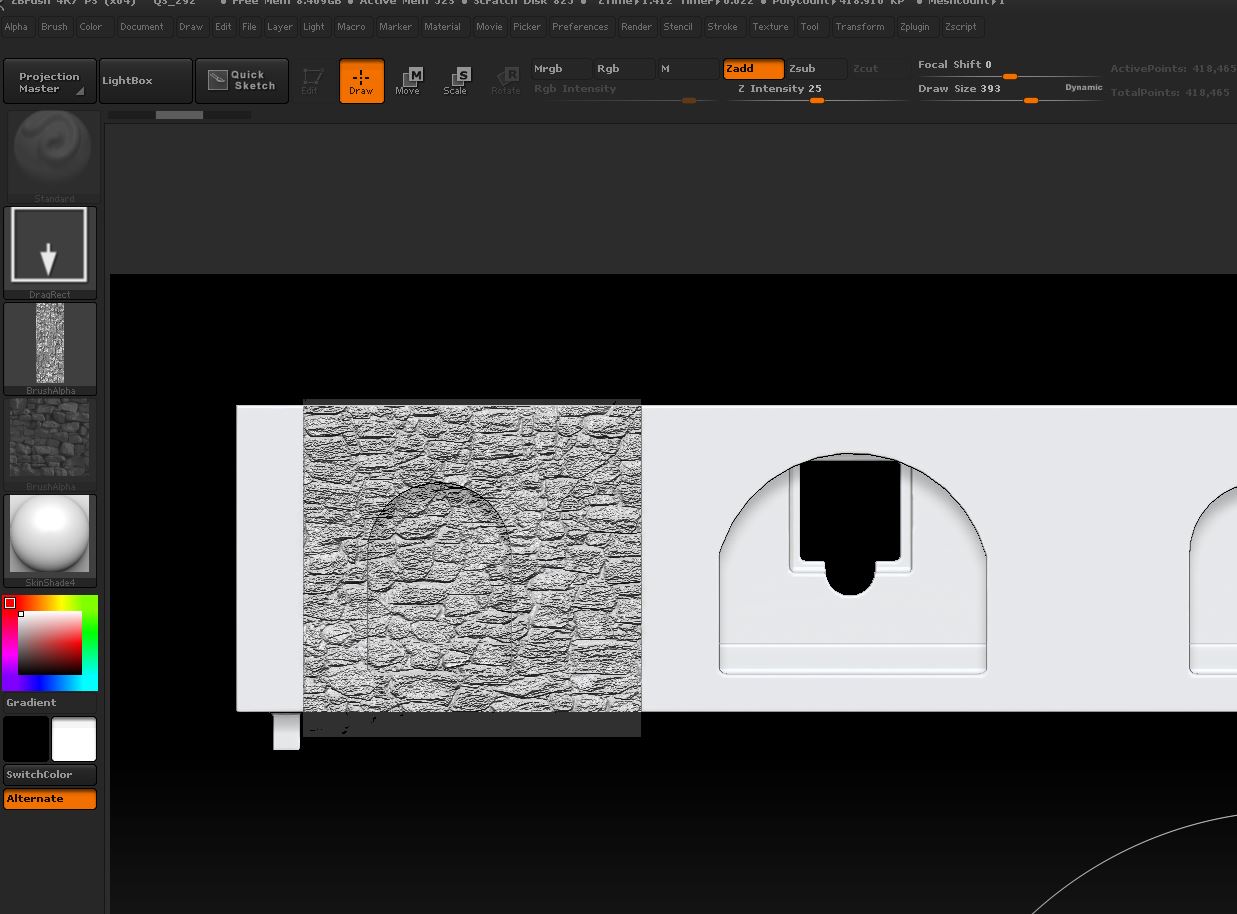Toggle Zsub mode

click(x=814, y=69)
